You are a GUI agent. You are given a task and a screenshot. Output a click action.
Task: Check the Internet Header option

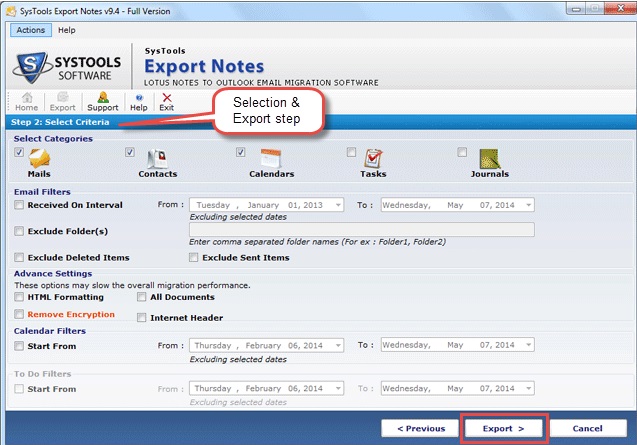pyautogui.click(x=141, y=318)
